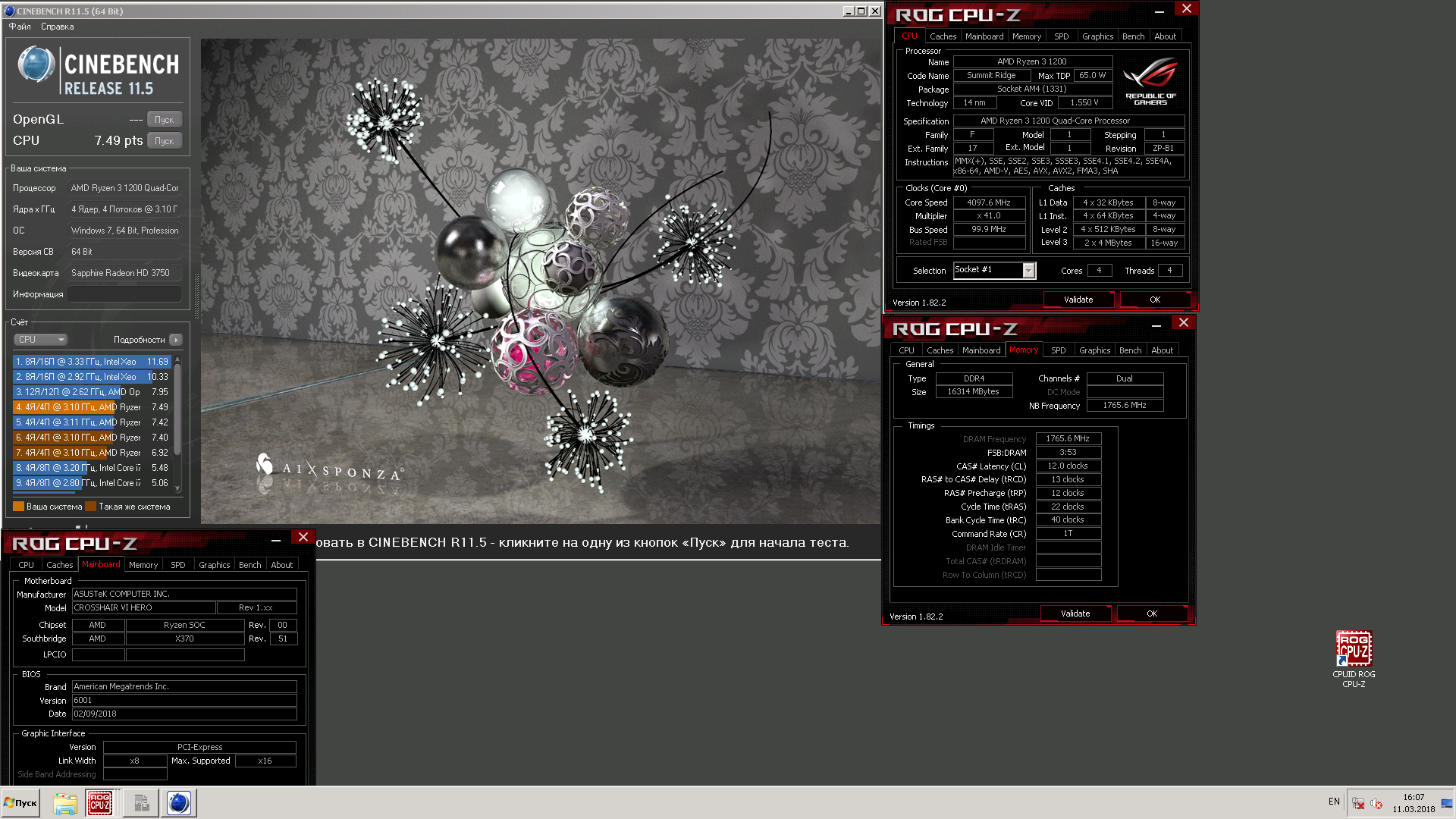
Task: Click the CROSSHAIR VI HERO model field
Action: tap(143, 607)
